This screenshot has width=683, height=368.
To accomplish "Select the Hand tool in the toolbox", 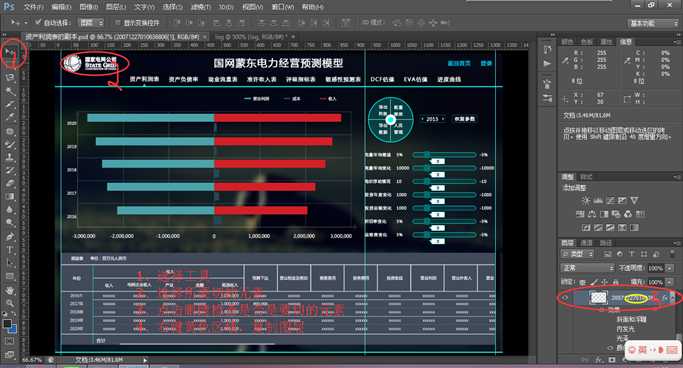I will tap(10, 290).
